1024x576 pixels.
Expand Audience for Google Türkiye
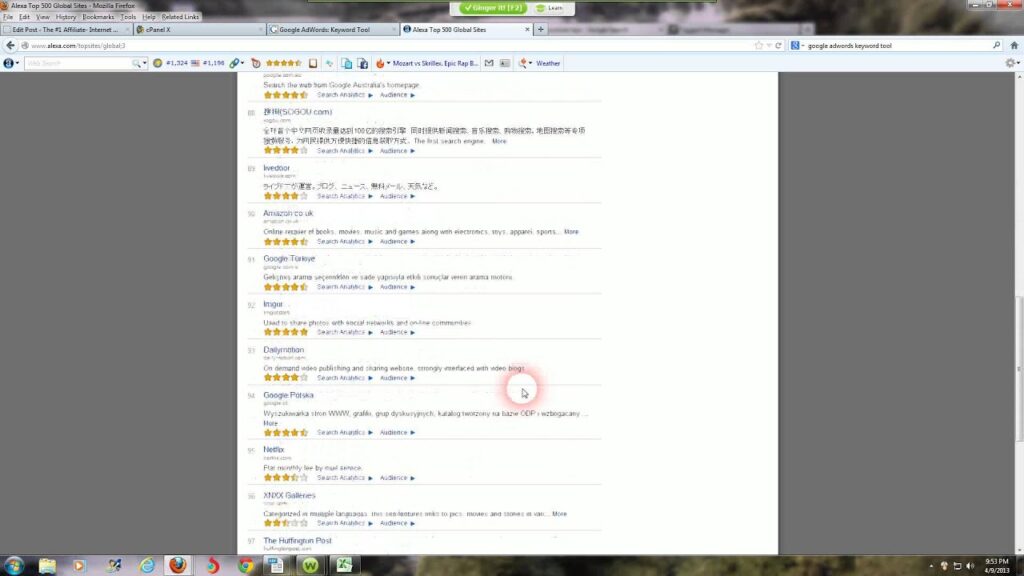[x=397, y=287]
